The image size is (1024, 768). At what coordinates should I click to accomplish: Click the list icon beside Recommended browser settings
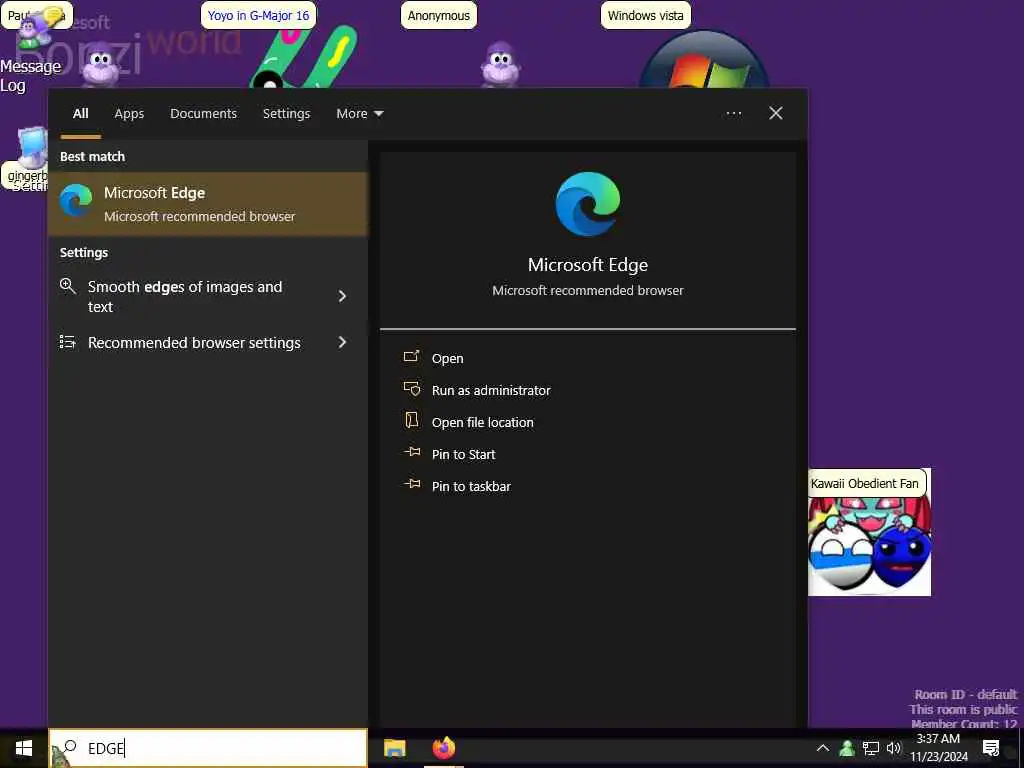68,342
